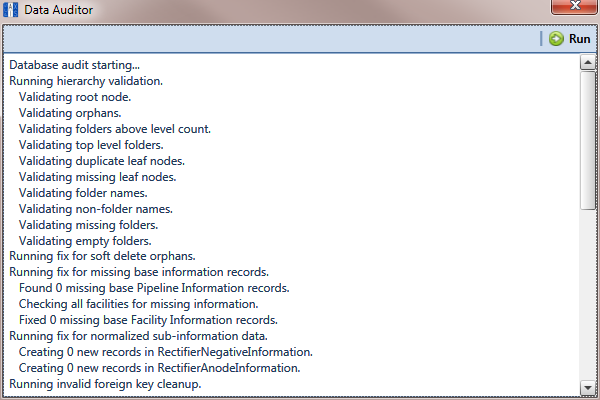Click the scrollbar up arrow
This screenshot has height=400, width=600.
coord(588,62)
